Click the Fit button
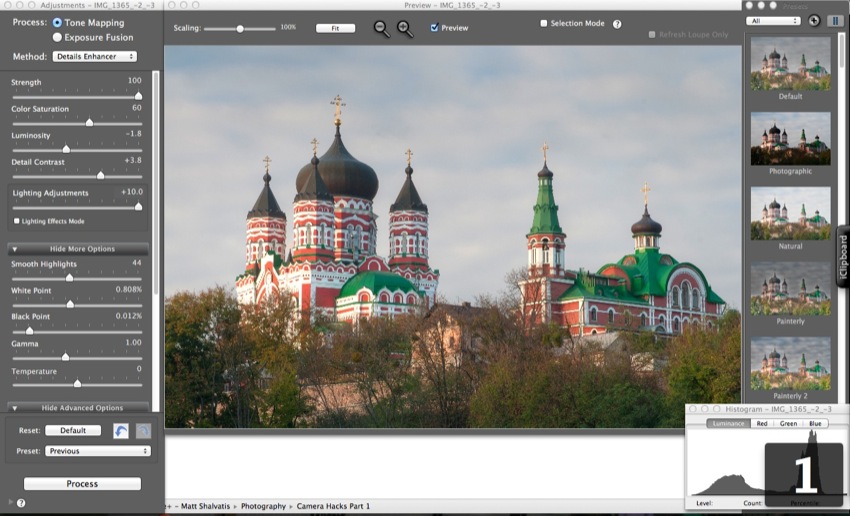Screen dimensions: 850x516 click(x=336, y=28)
